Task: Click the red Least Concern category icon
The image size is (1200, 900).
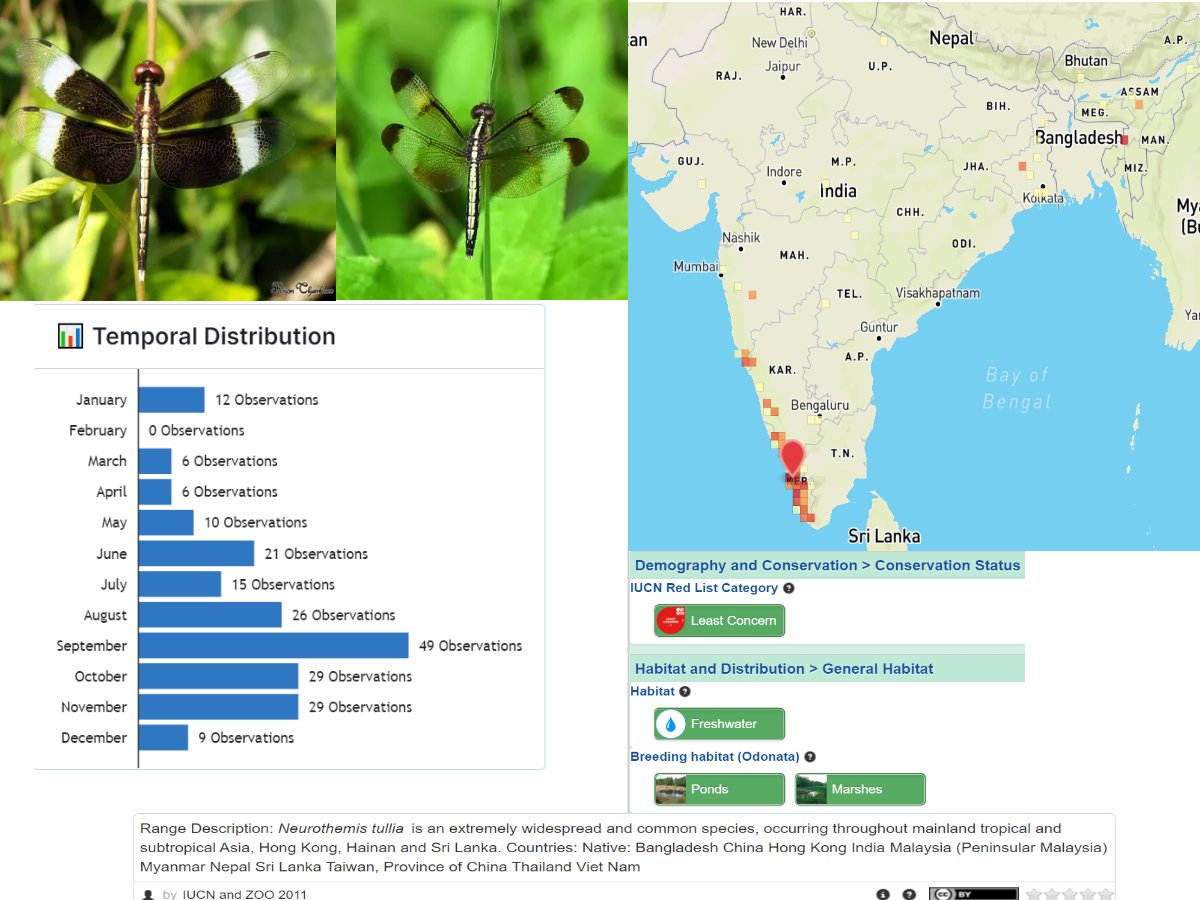Action: tap(670, 620)
